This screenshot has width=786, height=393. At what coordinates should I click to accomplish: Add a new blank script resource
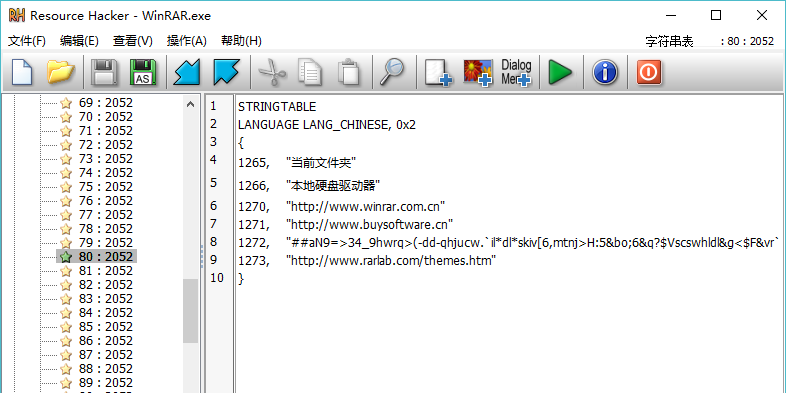(x=439, y=72)
